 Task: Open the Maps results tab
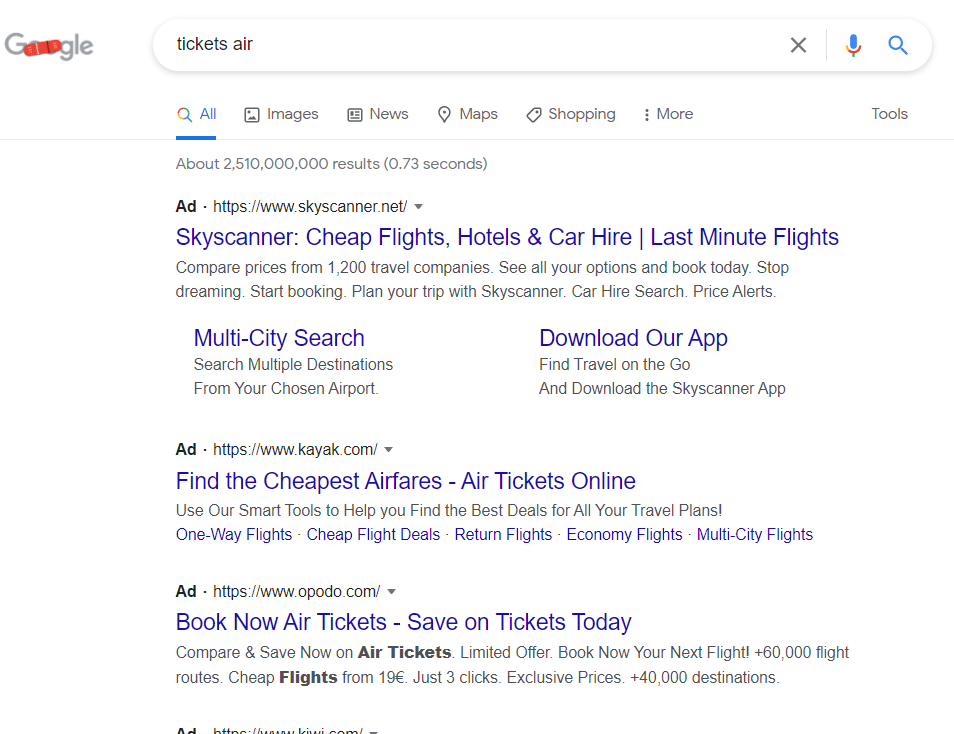tap(467, 114)
